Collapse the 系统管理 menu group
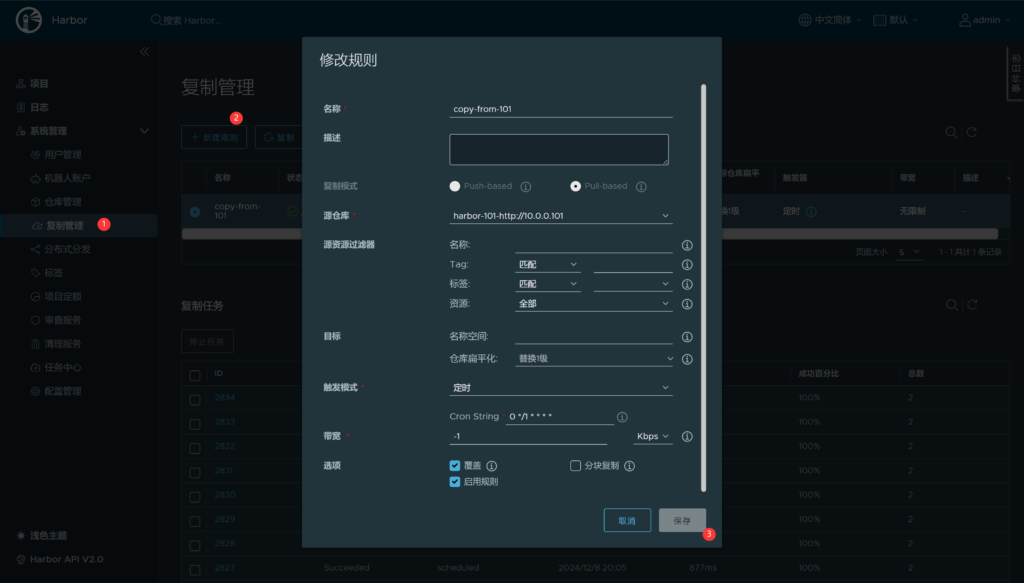This screenshot has width=1024, height=583. [144, 131]
